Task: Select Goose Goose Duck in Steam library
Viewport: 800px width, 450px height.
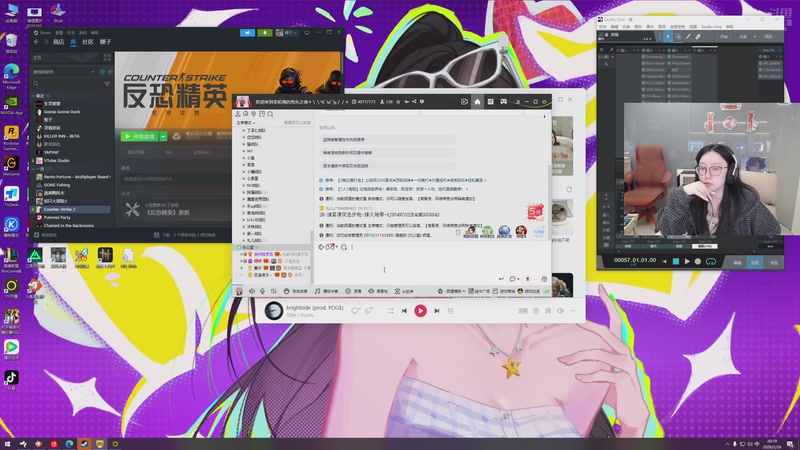Action: [x=61, y=112]
